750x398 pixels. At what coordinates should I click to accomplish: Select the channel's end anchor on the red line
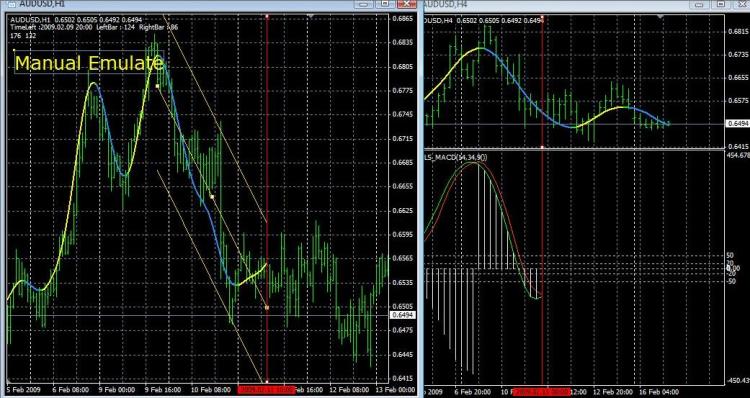[x=267, y=308]
